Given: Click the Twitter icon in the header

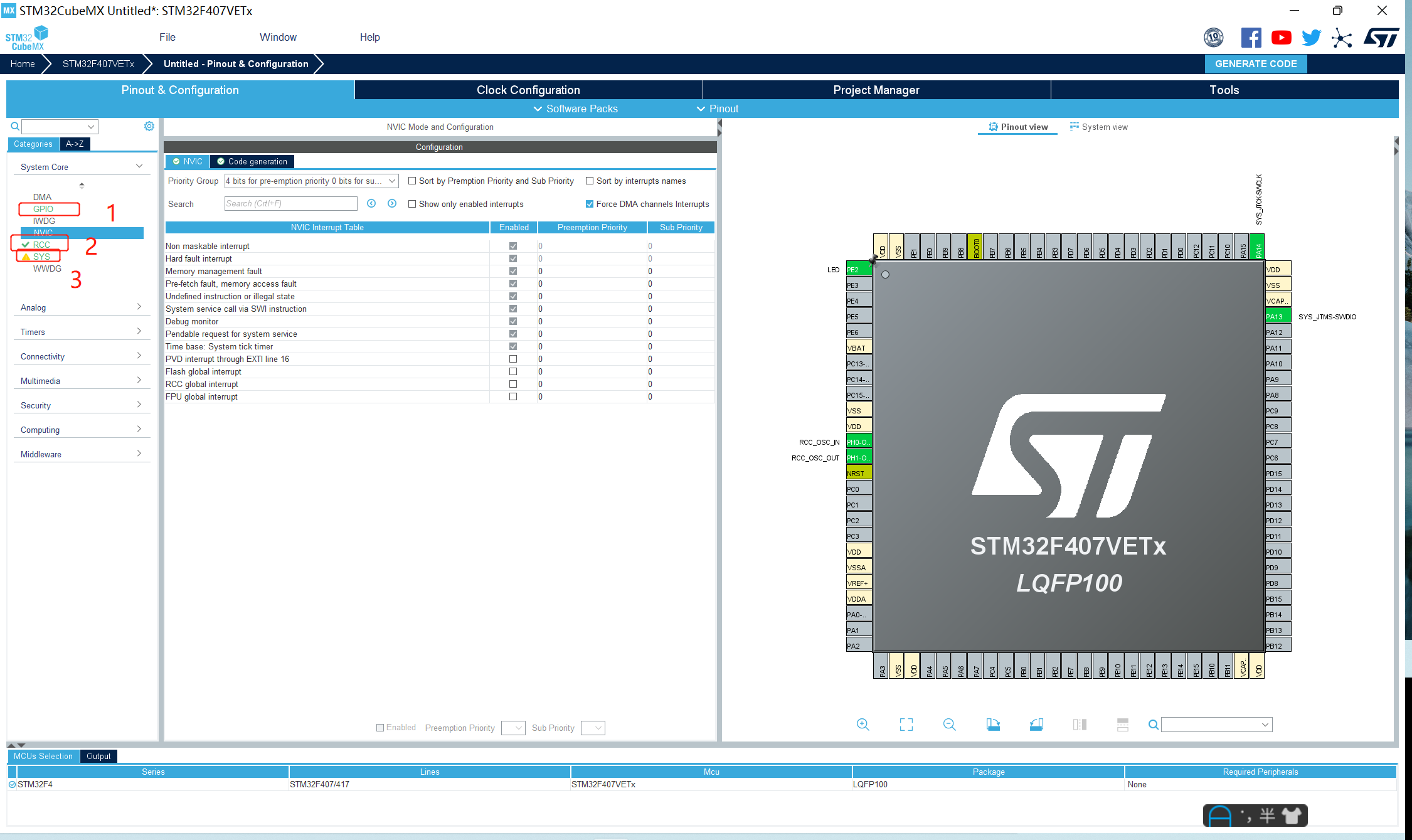Looking at the screenshot, I should pos(1310,38).
